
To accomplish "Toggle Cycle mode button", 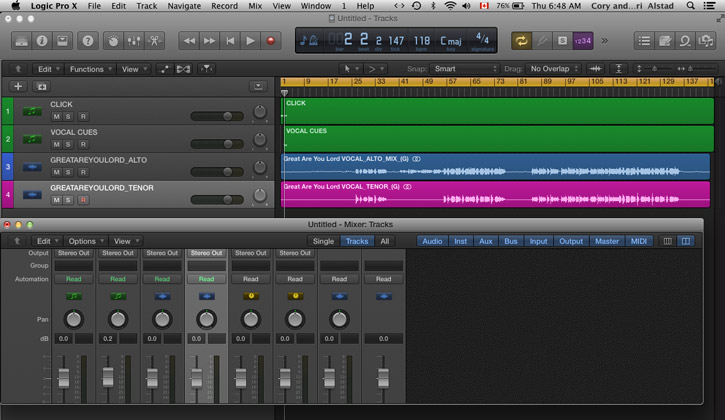I will click(521, 41).
